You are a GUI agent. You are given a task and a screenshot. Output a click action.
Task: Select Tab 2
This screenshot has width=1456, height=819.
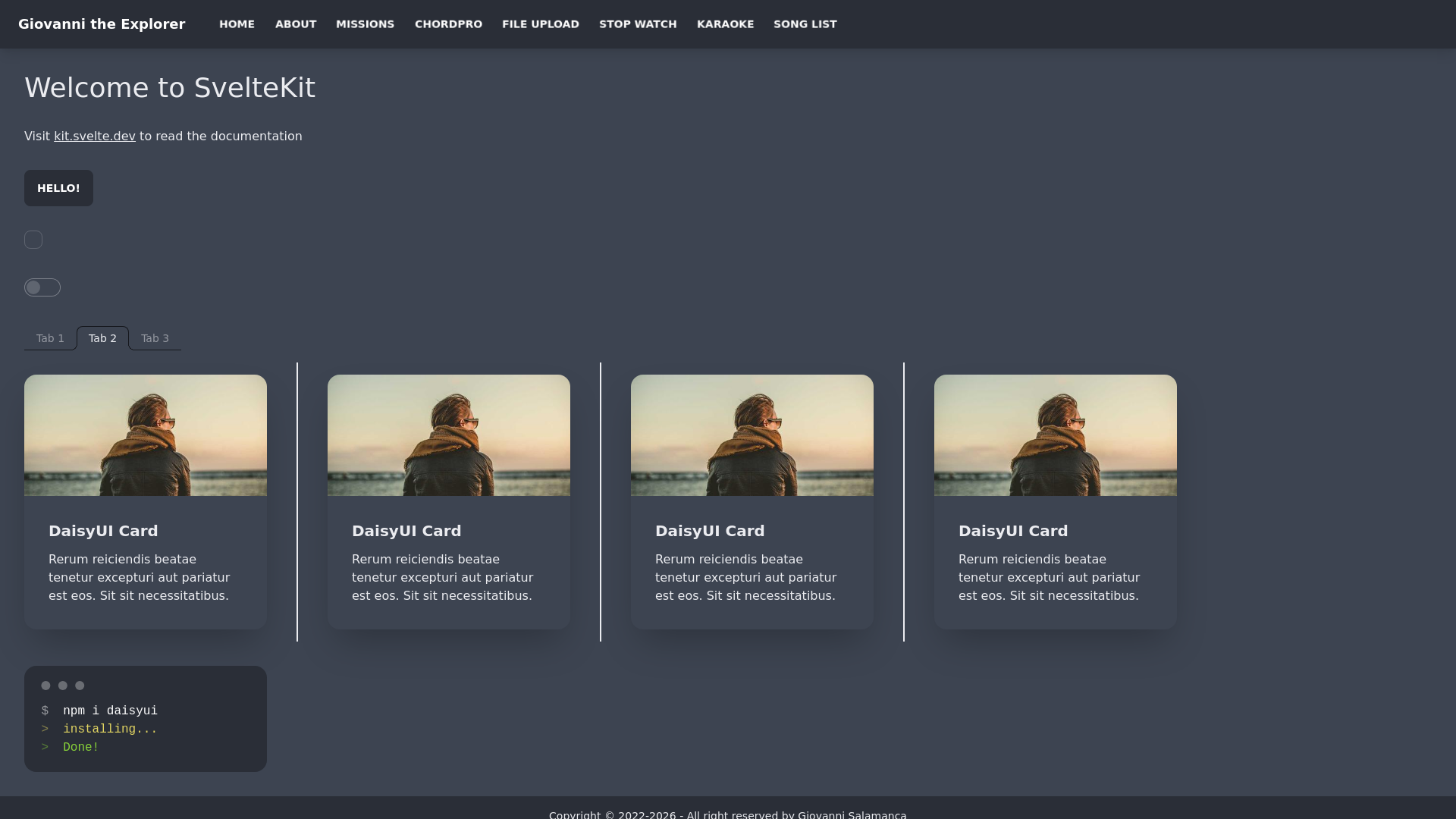102,338
